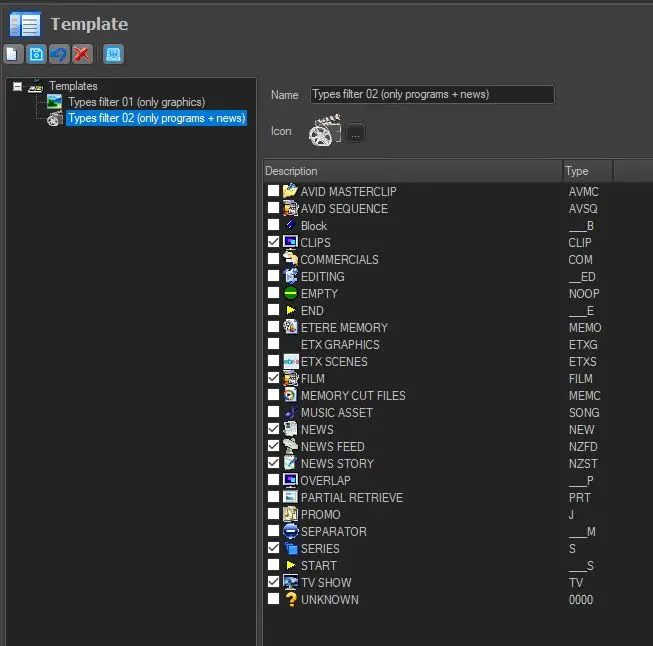Click the red X Delete icon
This screenshot has height=646, width=653.
[x=81, y=54]
